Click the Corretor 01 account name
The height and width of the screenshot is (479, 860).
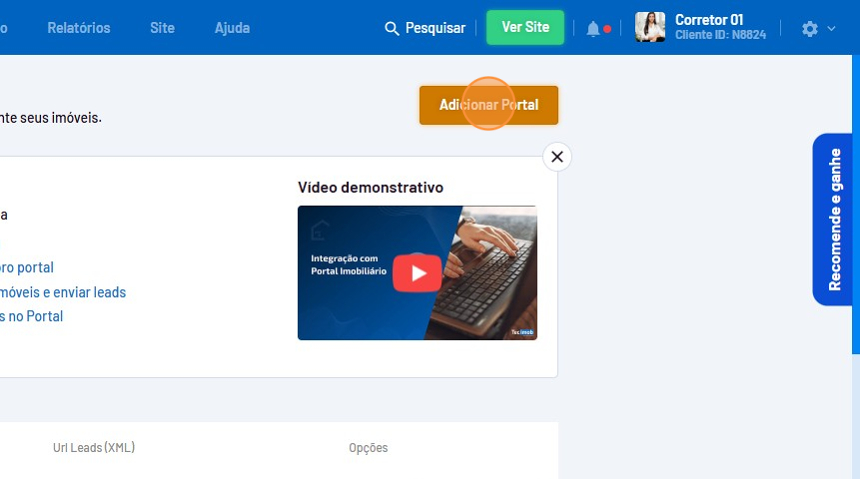tap(708, 20)
